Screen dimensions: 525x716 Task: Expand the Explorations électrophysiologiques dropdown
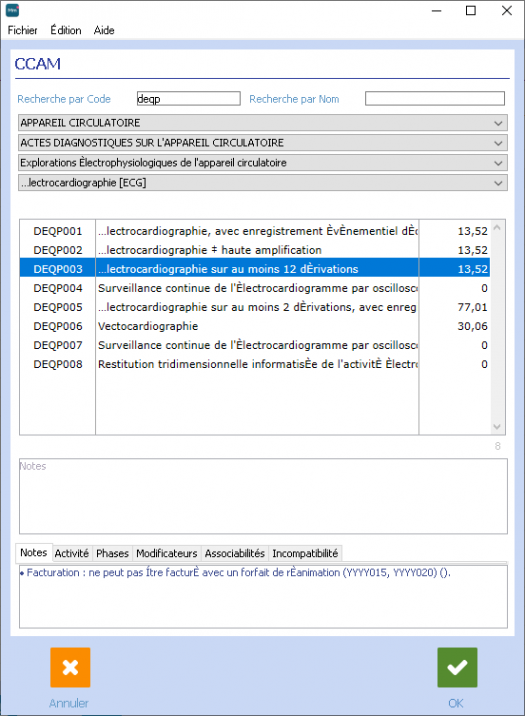(x=262, y=163)
